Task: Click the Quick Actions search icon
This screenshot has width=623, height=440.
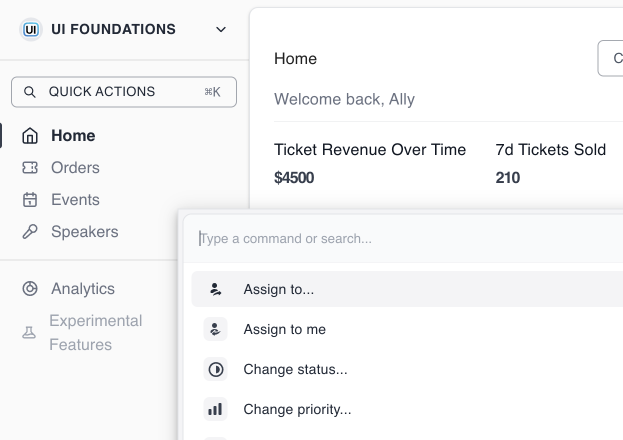Action: (x=30, y=92)
